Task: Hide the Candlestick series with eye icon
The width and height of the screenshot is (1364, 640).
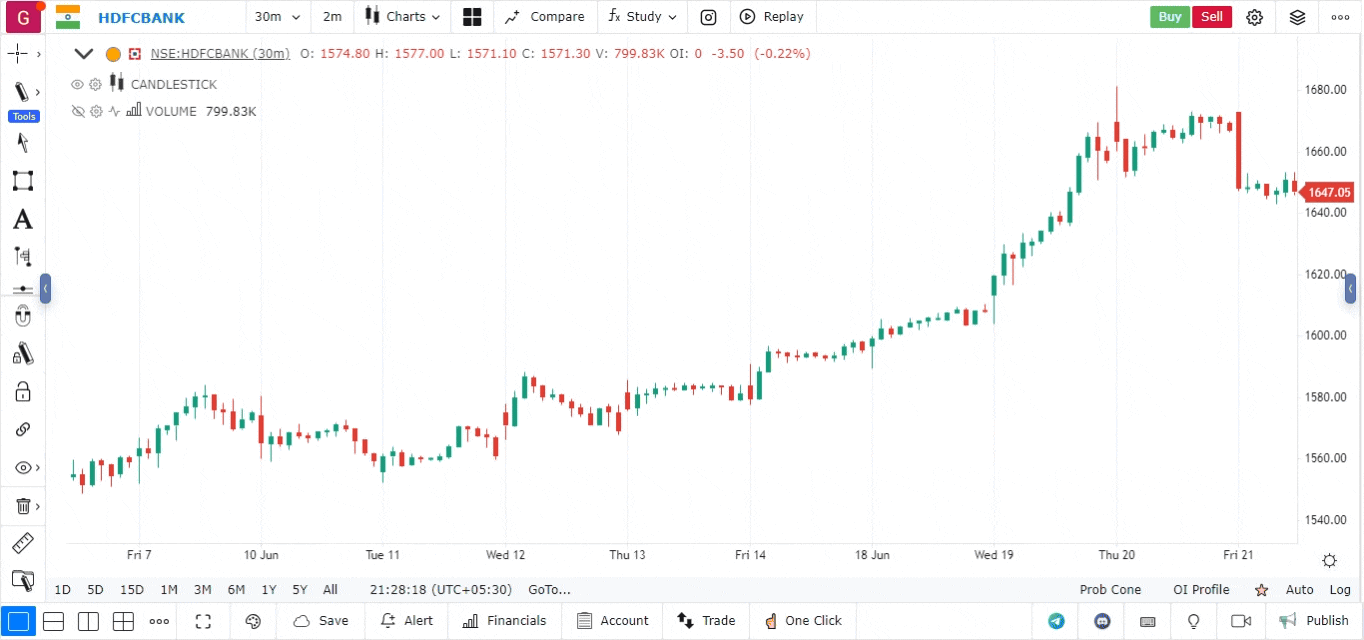Action: pos(77,85)
